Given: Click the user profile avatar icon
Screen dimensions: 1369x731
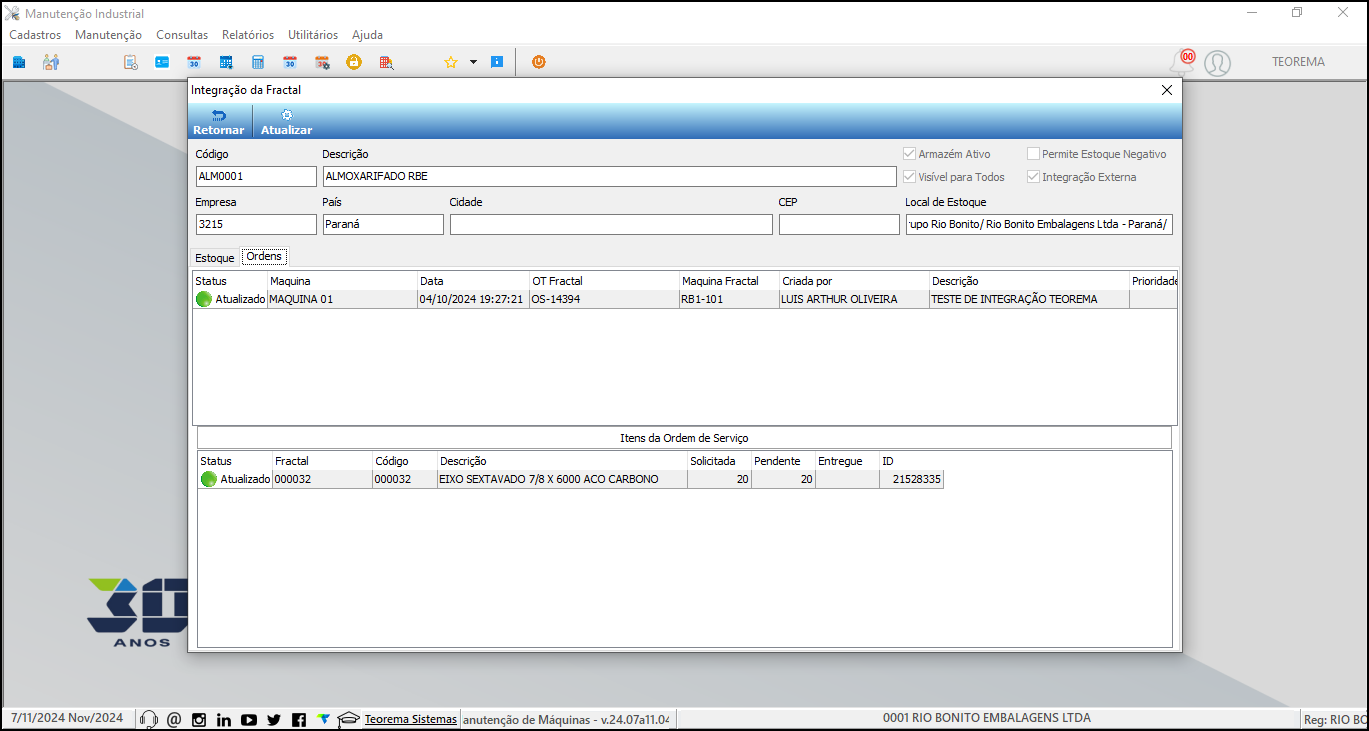Looking at the screenshot, I should coord(1217,63).
